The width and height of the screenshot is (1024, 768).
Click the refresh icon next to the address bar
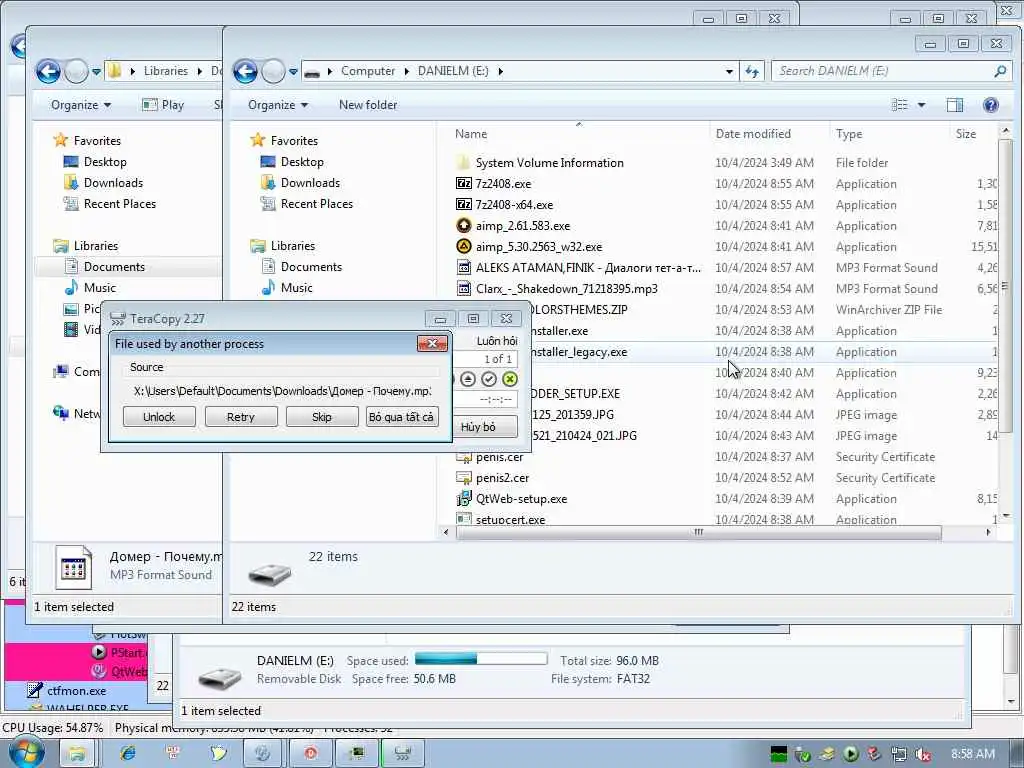[x=752, y=71]
